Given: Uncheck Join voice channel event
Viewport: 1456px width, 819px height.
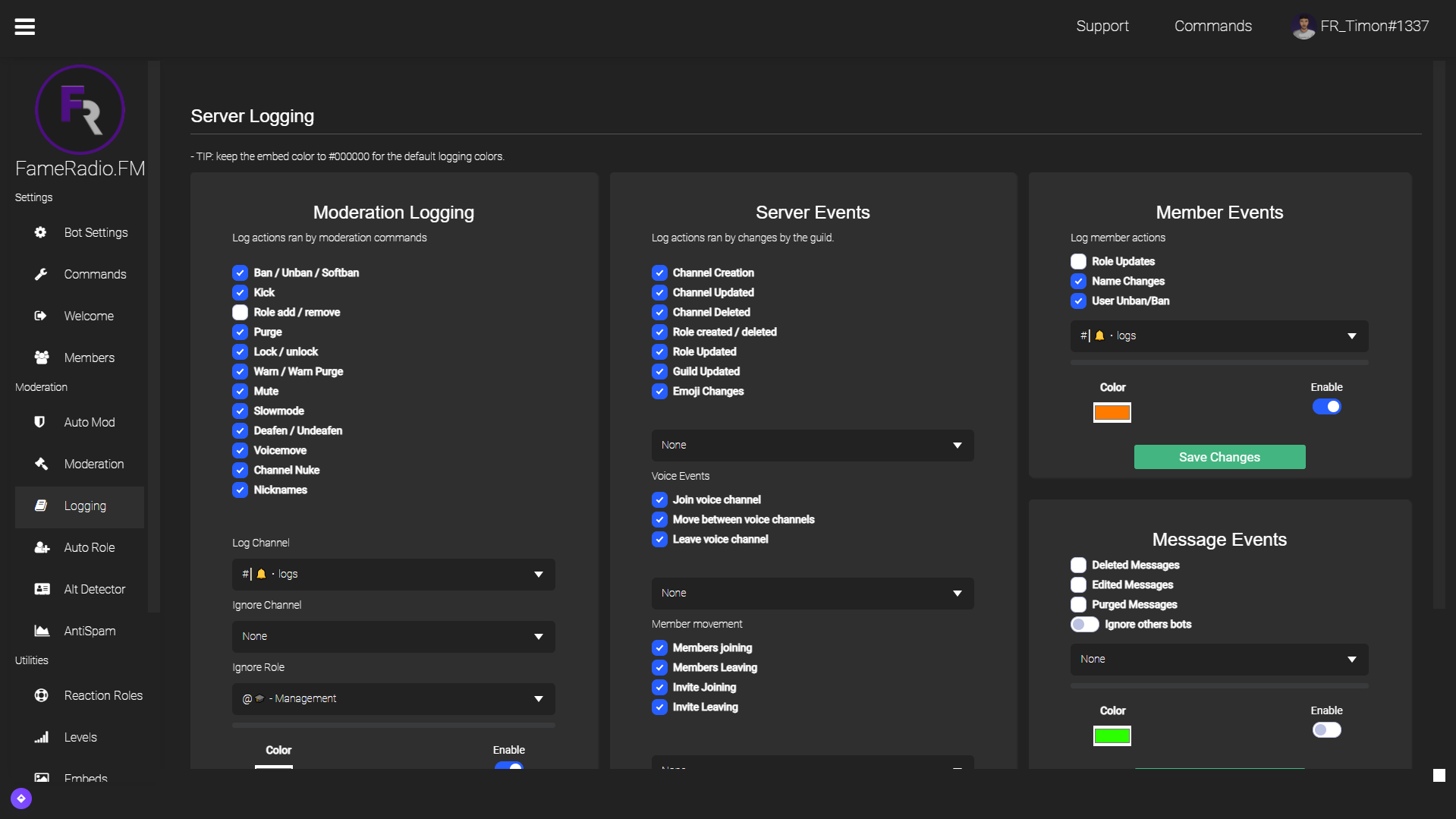Looking at the screenshot, I should [659, 499].
